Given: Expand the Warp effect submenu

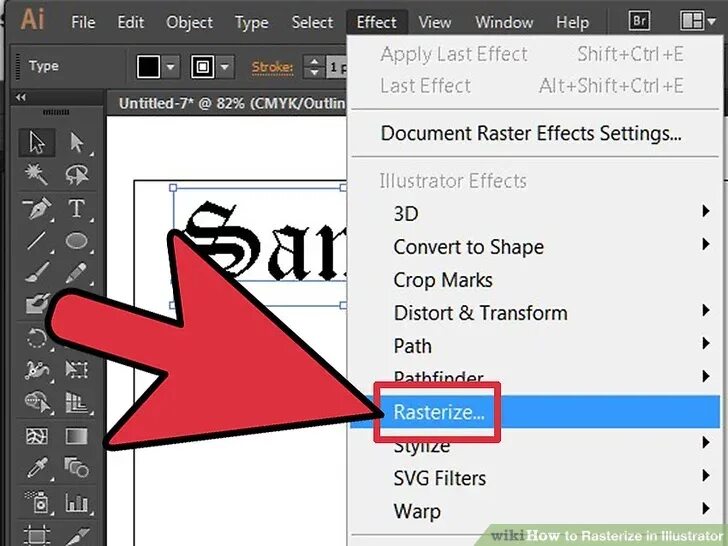Looking at the screenshot, I should point(535,511).
